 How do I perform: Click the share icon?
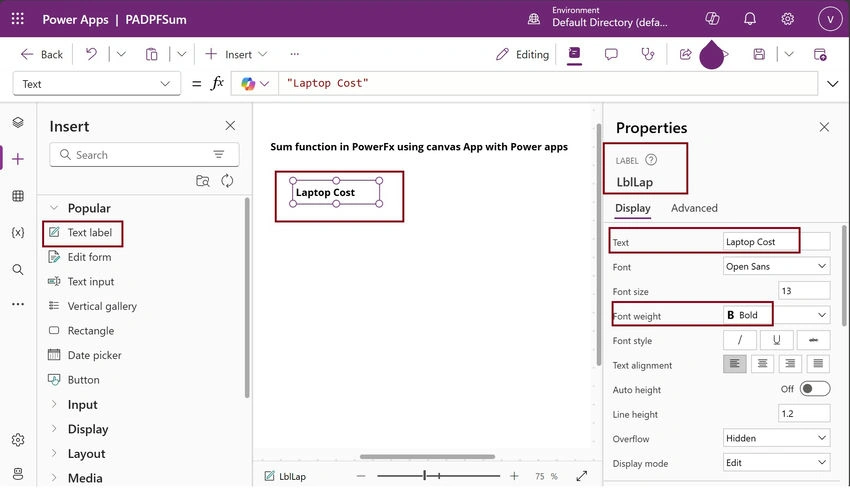click(x=685, y=54)
